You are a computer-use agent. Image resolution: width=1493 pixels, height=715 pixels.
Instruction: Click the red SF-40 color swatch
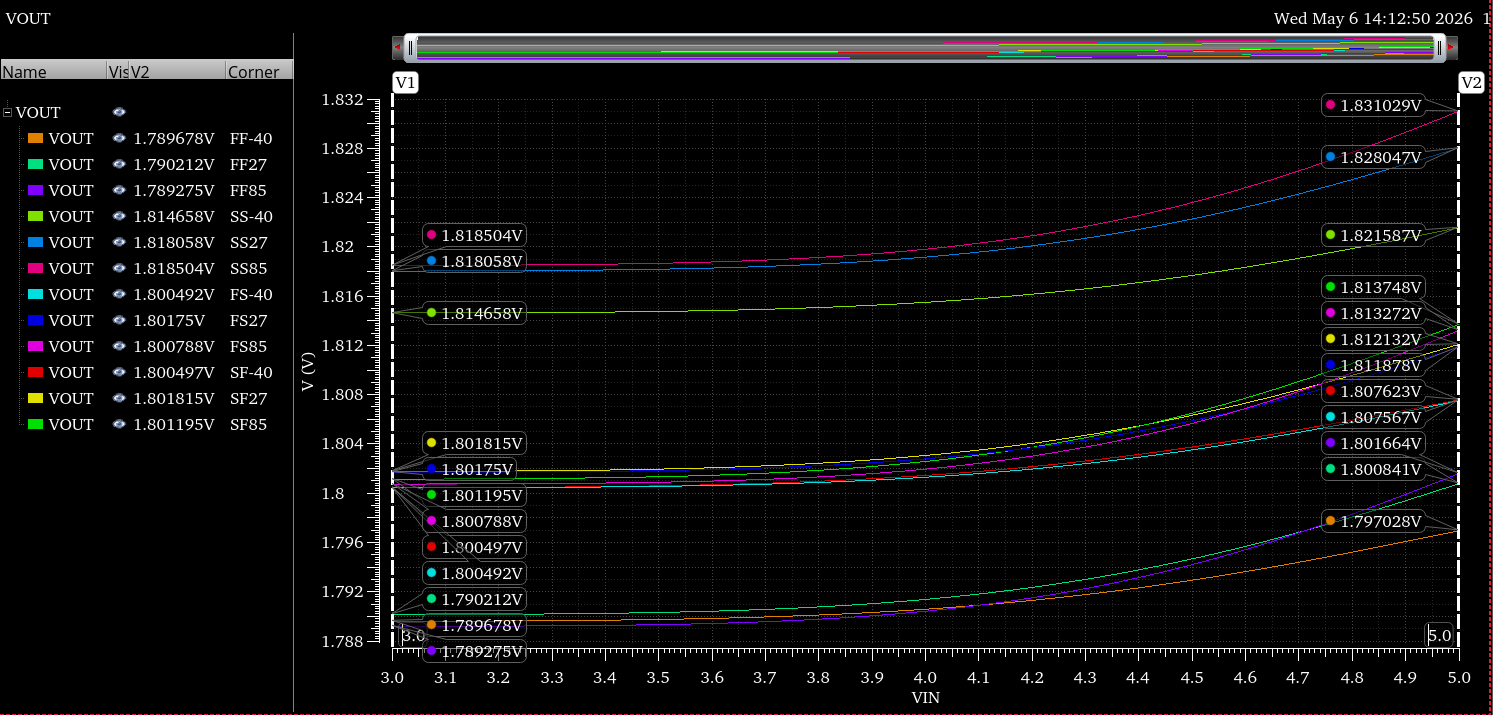coord(35,372)
